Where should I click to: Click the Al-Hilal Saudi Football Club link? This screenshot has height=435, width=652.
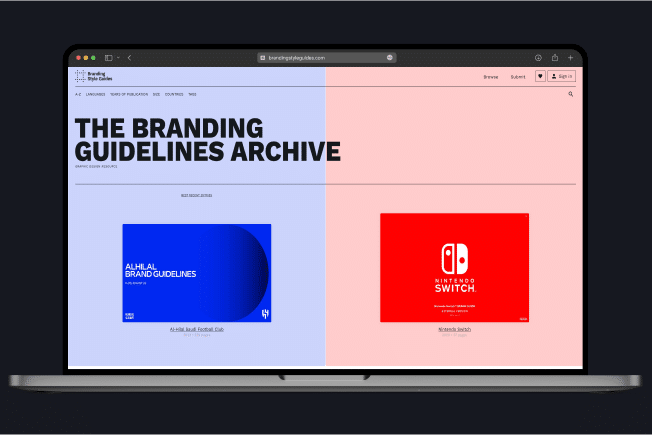(197, 329)
